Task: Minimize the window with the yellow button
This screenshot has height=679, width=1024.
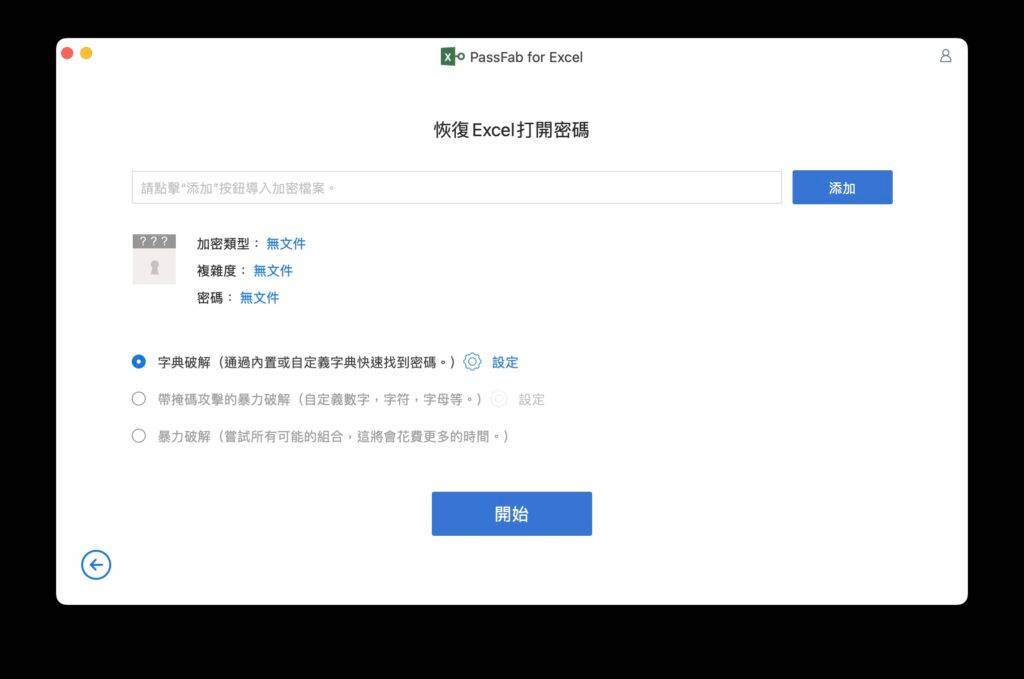Action: pos(86,53)
